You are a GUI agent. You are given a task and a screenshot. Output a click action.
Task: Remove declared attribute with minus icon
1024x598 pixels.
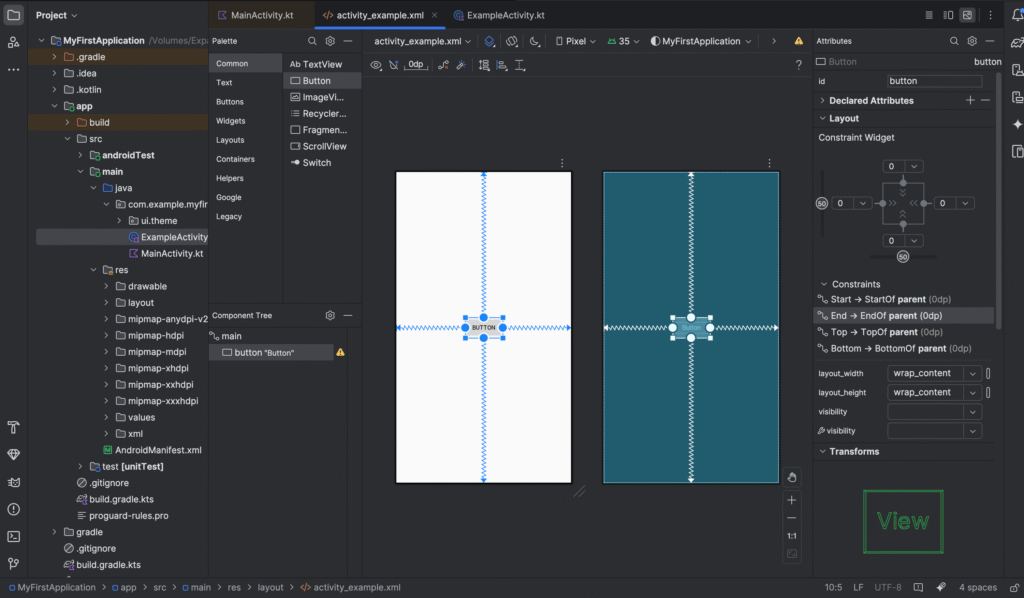(x=985, y=100)
